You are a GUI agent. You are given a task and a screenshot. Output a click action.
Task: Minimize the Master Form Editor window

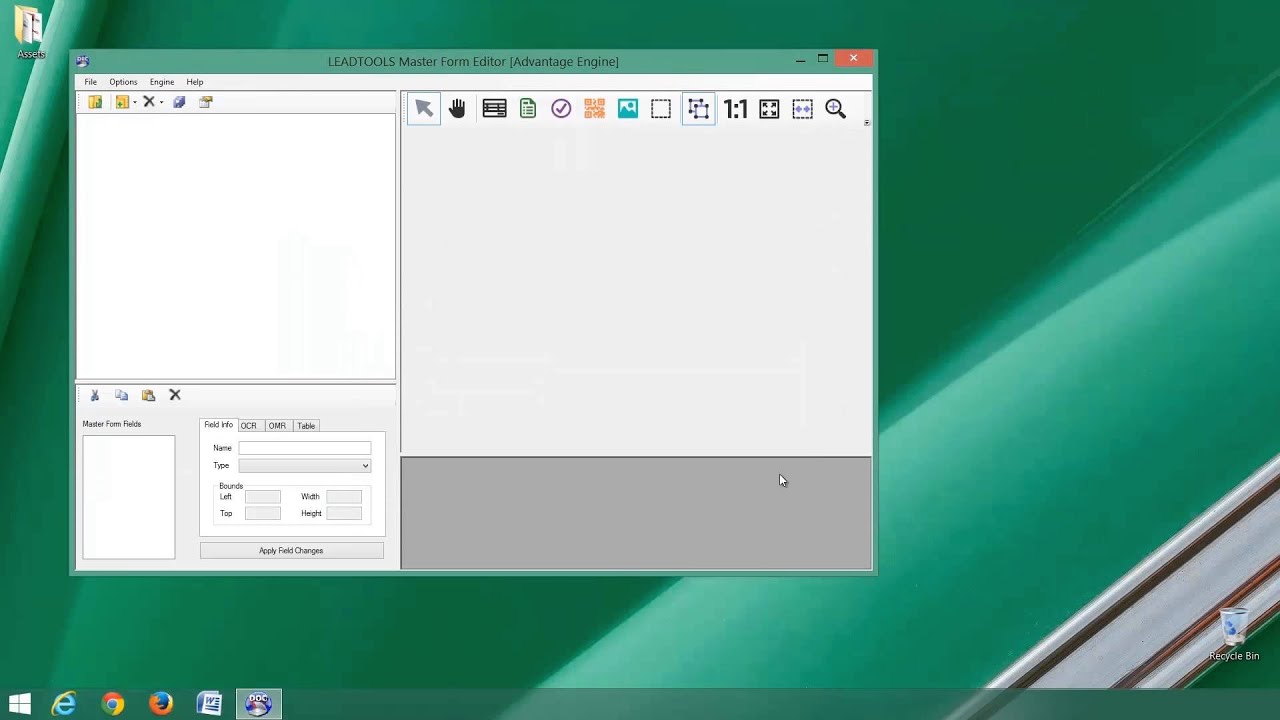(800, 60)
